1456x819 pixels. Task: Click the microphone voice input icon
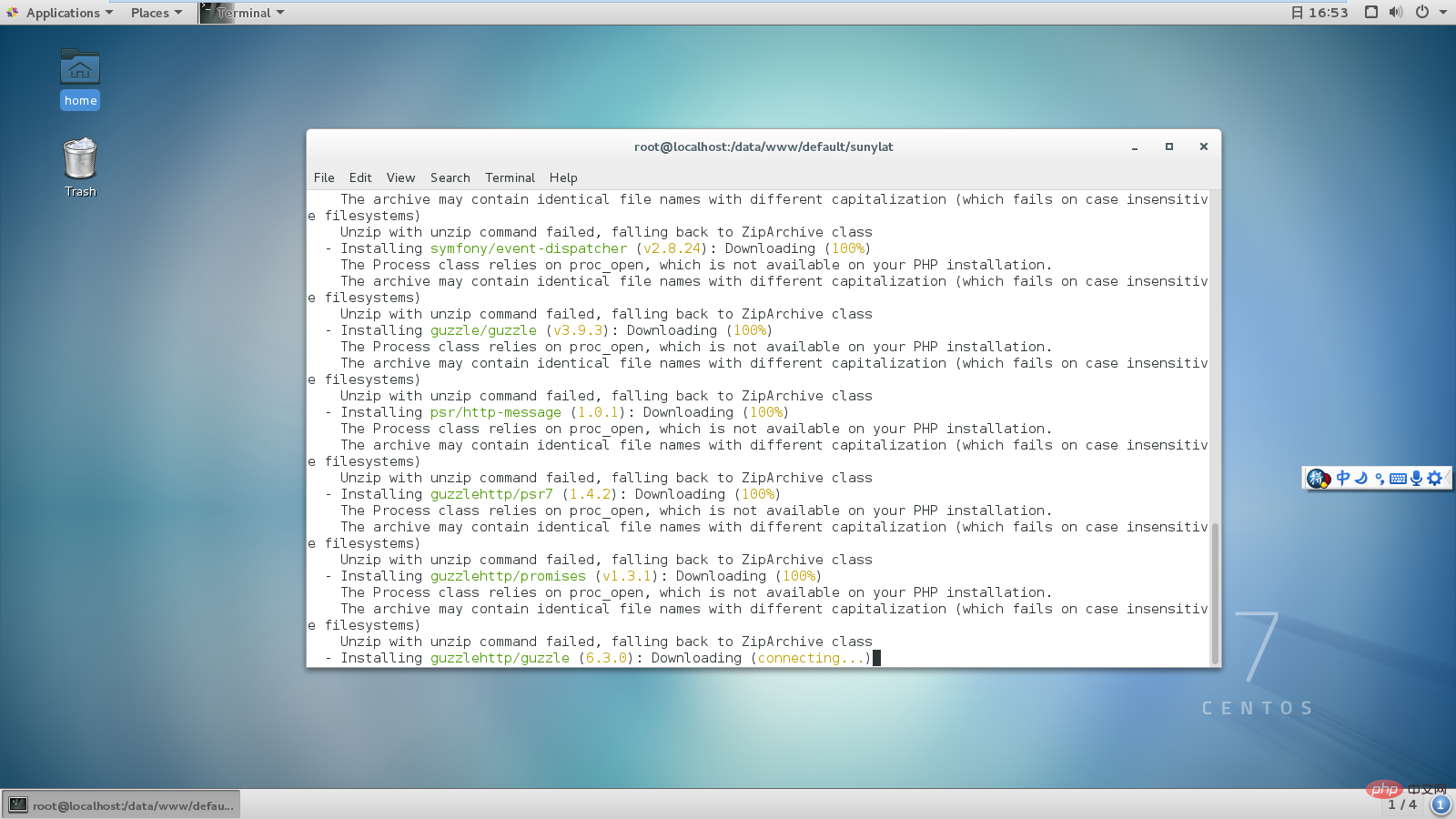(1416, 479)
